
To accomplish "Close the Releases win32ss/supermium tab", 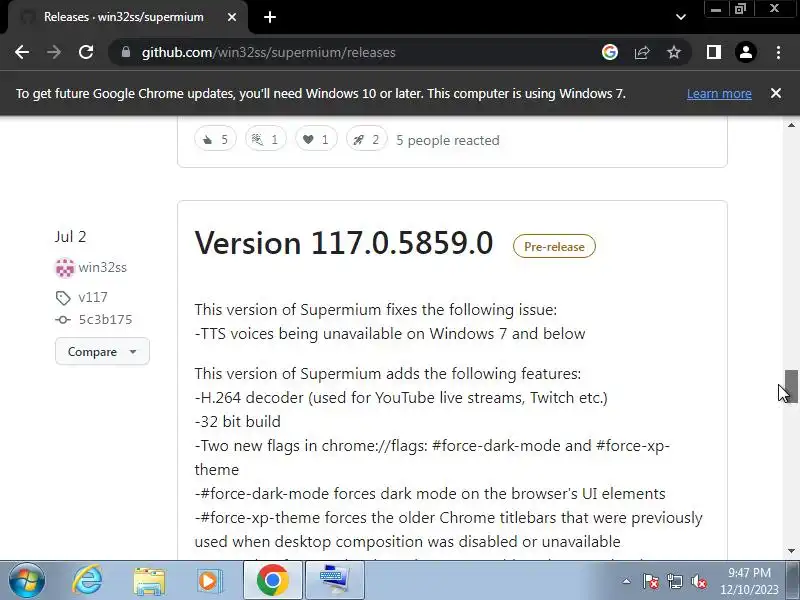I will tap(232, 17).
